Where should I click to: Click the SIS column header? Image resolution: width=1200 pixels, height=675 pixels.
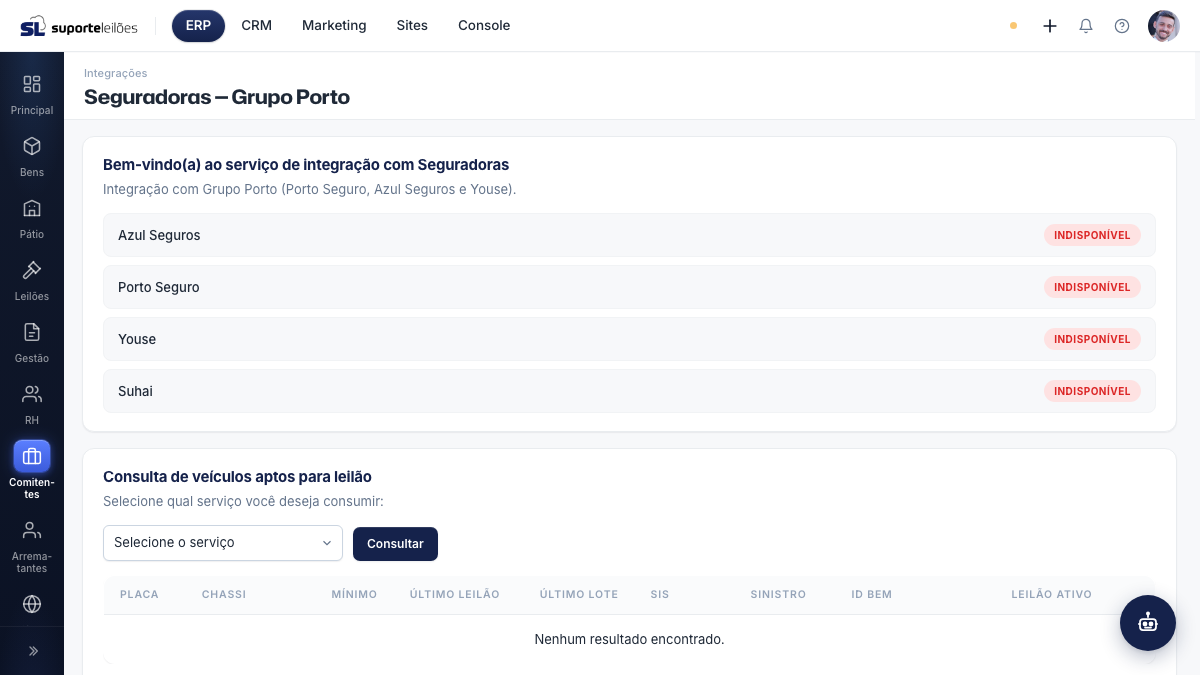point(659,594)
